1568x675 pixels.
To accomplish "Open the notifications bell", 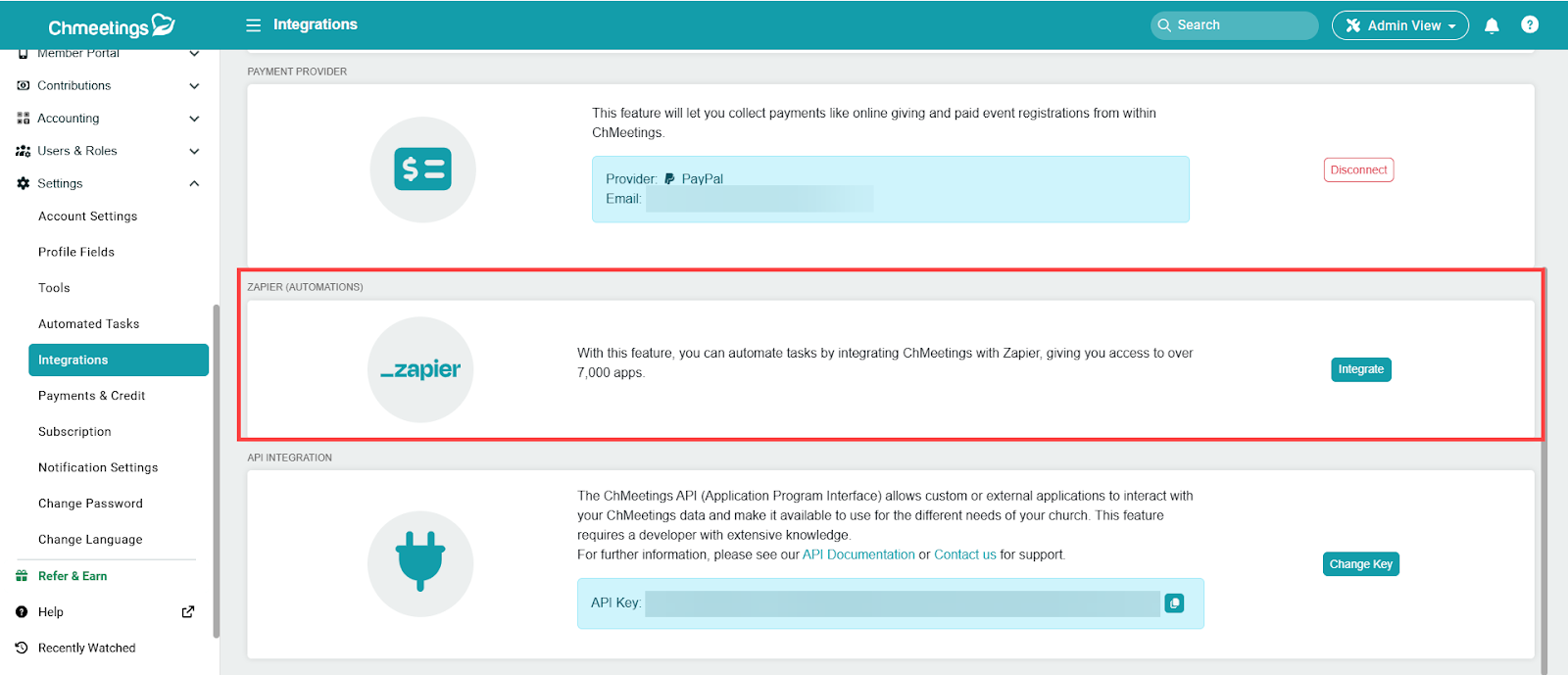I will pyautogui.click(x=1492, y=25).
